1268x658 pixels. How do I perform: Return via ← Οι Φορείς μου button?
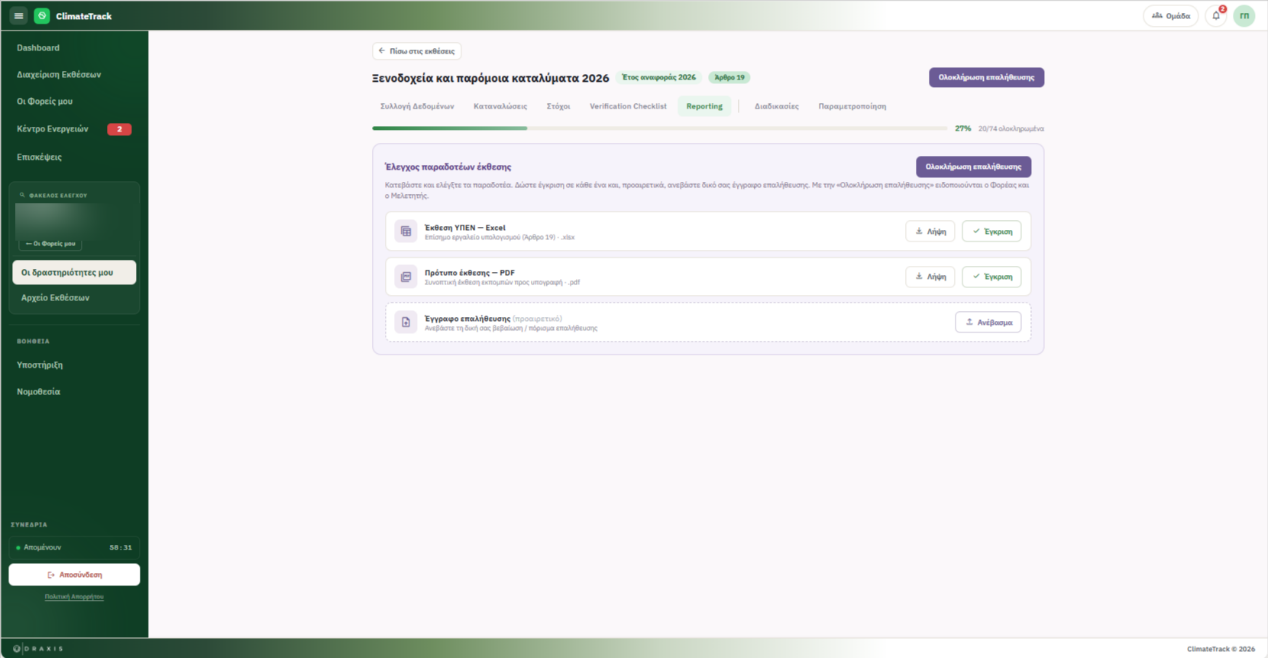[51, 244]
